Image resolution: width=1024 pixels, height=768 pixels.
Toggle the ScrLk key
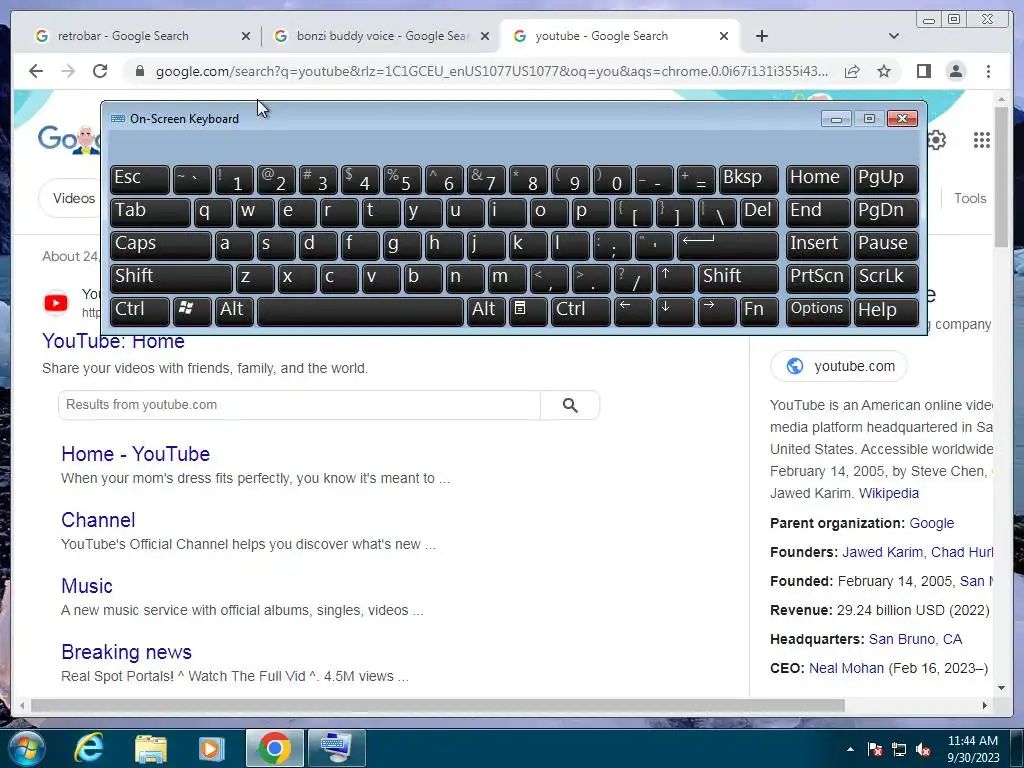pyautogui.click(x=886, y=278)
